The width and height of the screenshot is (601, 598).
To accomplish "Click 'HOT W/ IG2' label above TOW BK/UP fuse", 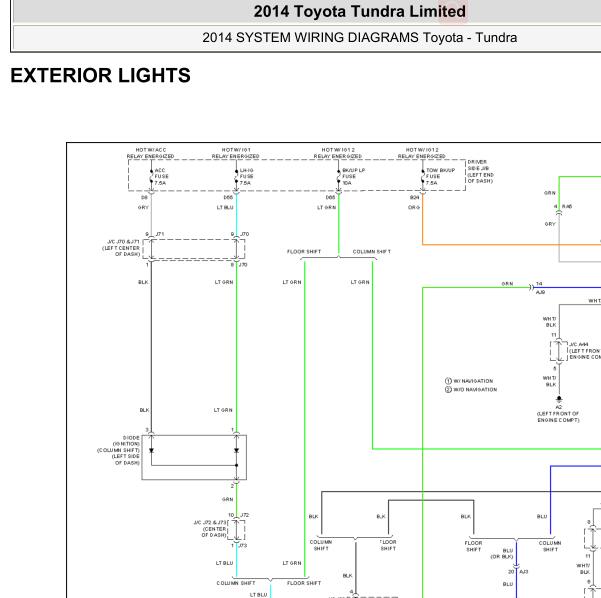I will [422, 150].
